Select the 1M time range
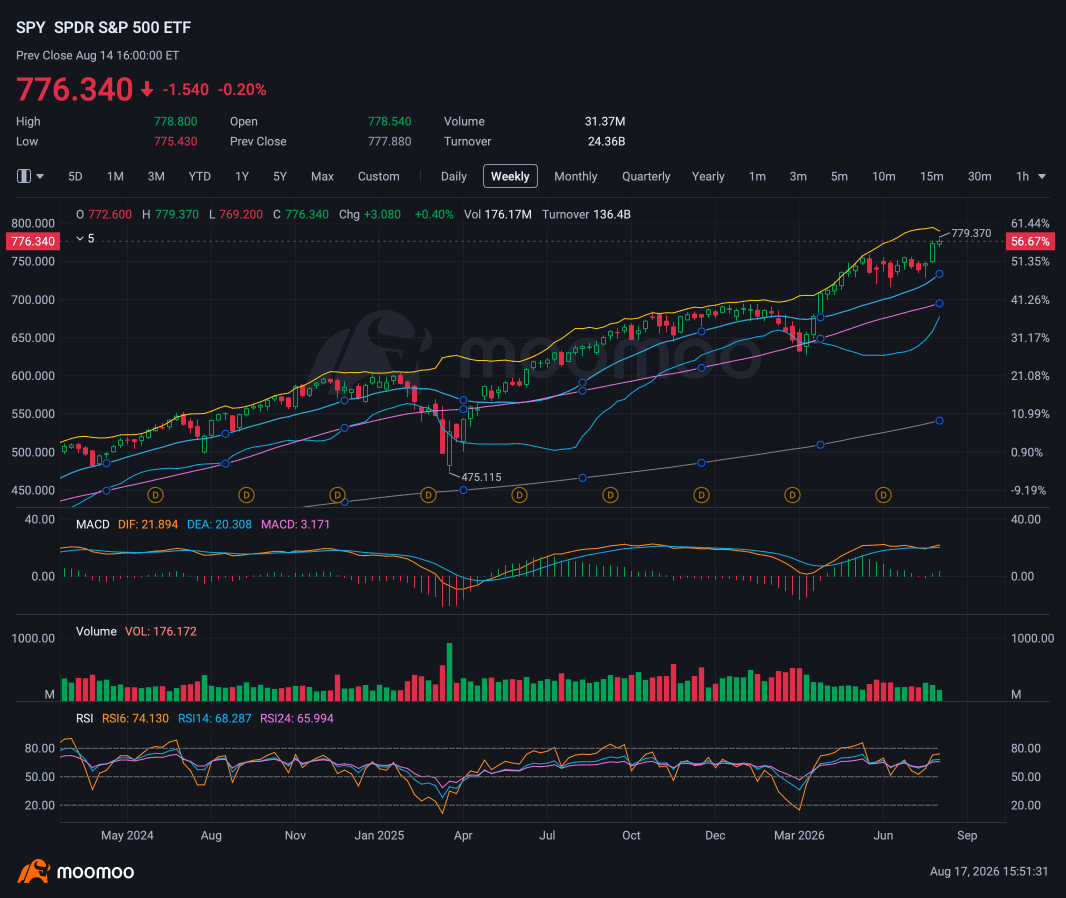Screen dimensions: 1066x898 pos(115,176)
